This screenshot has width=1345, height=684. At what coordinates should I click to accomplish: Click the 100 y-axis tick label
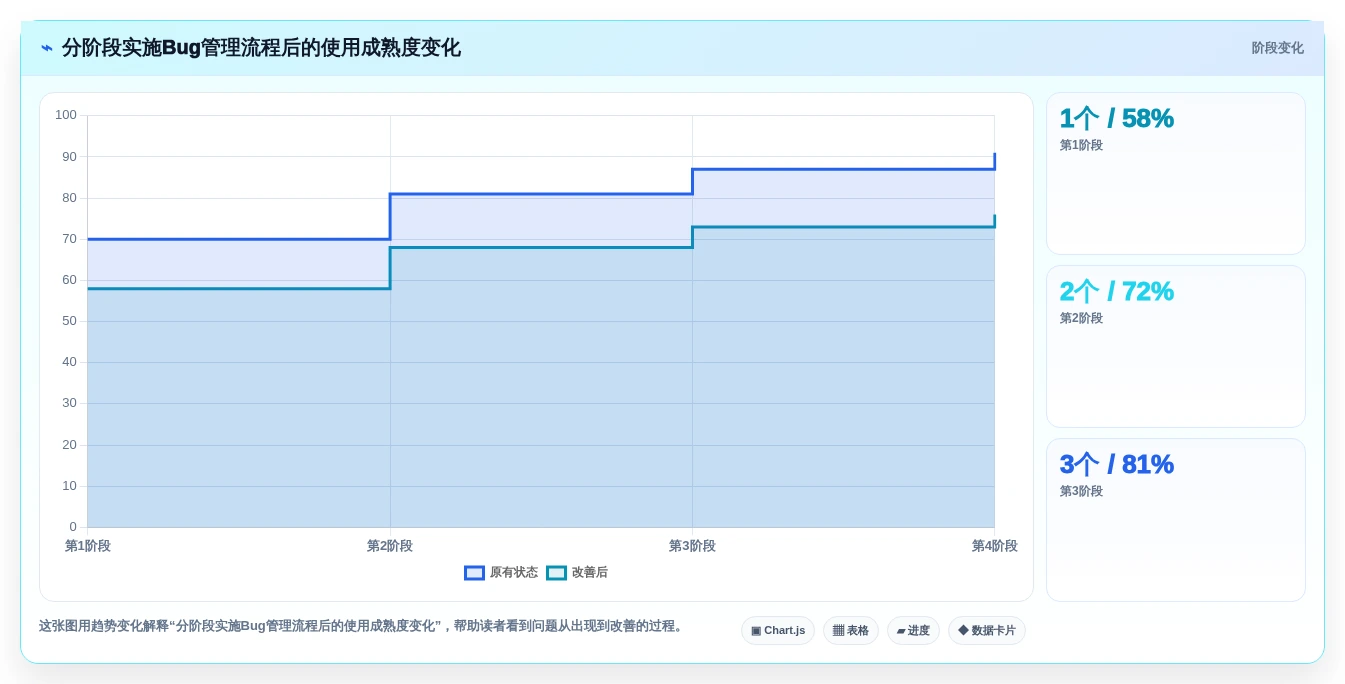click(x=66, y=115)
